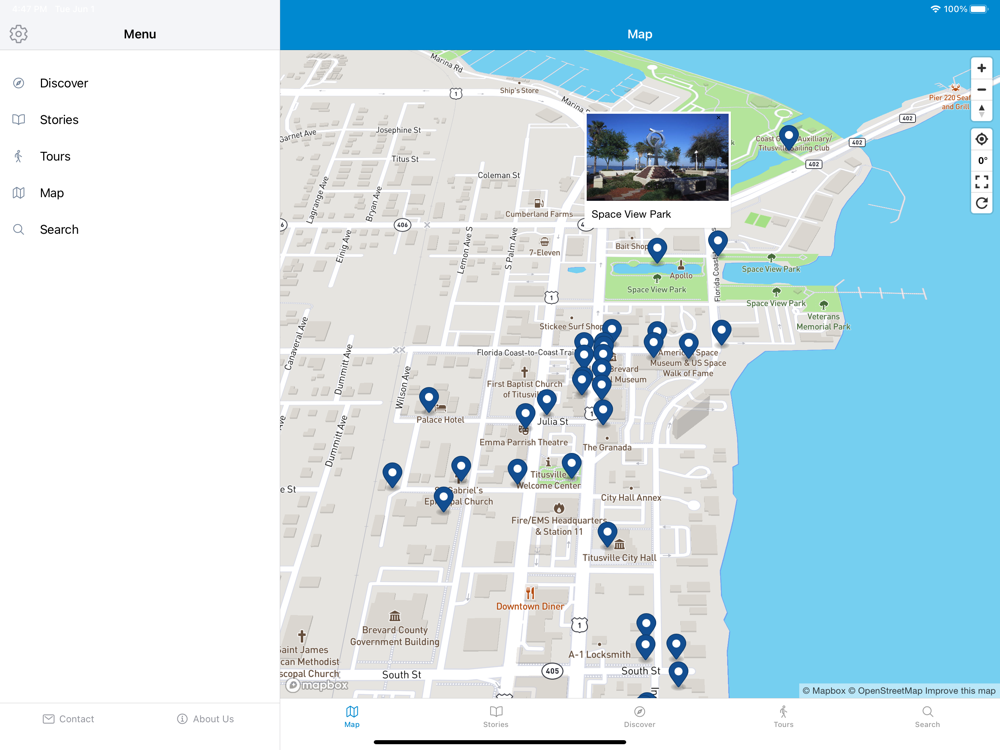Open the Space View Park photo
The image size is (1000, 750).
coord(658,157)
